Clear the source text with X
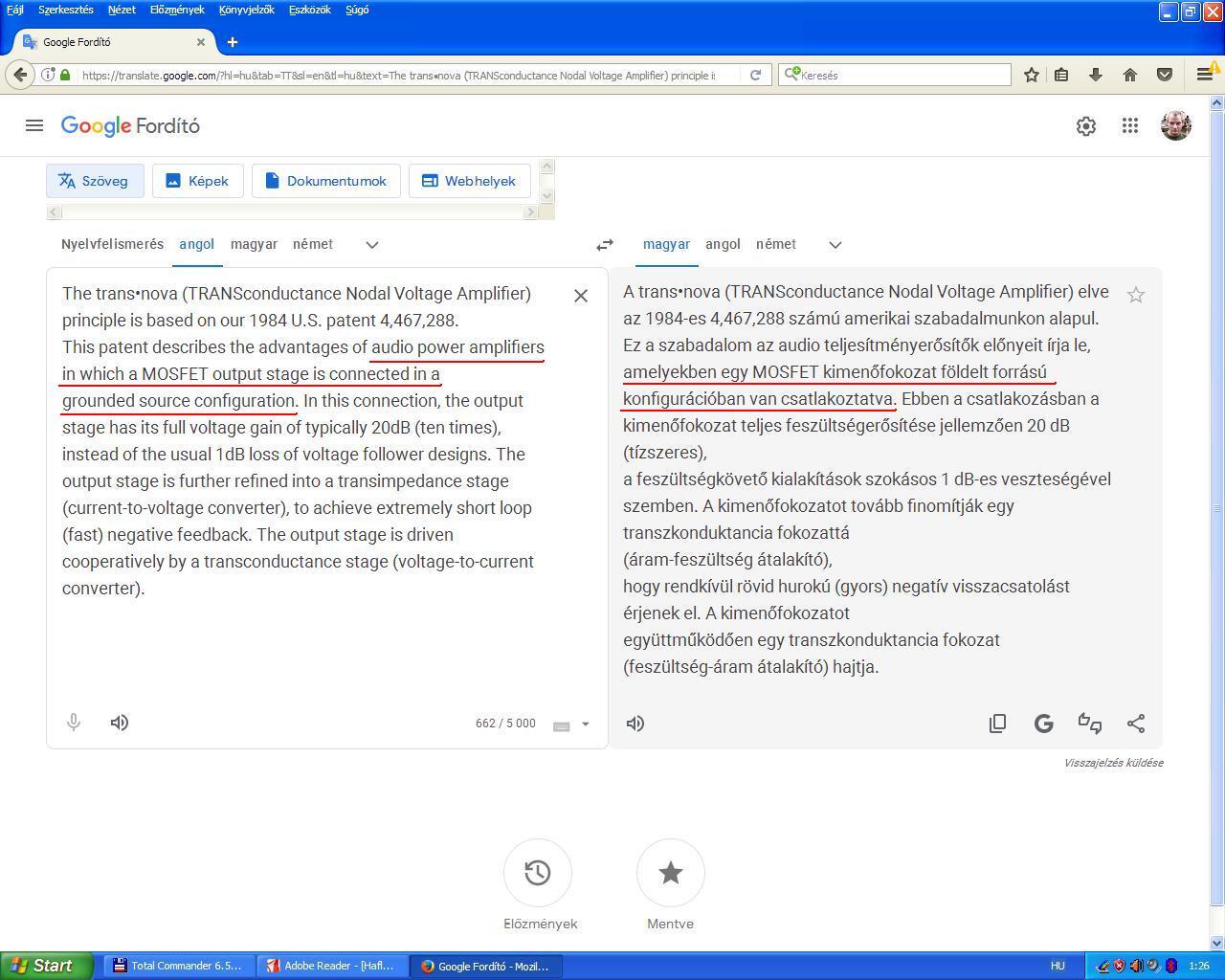This screenshot has width=1225, height=980. [x=581, y=296]
